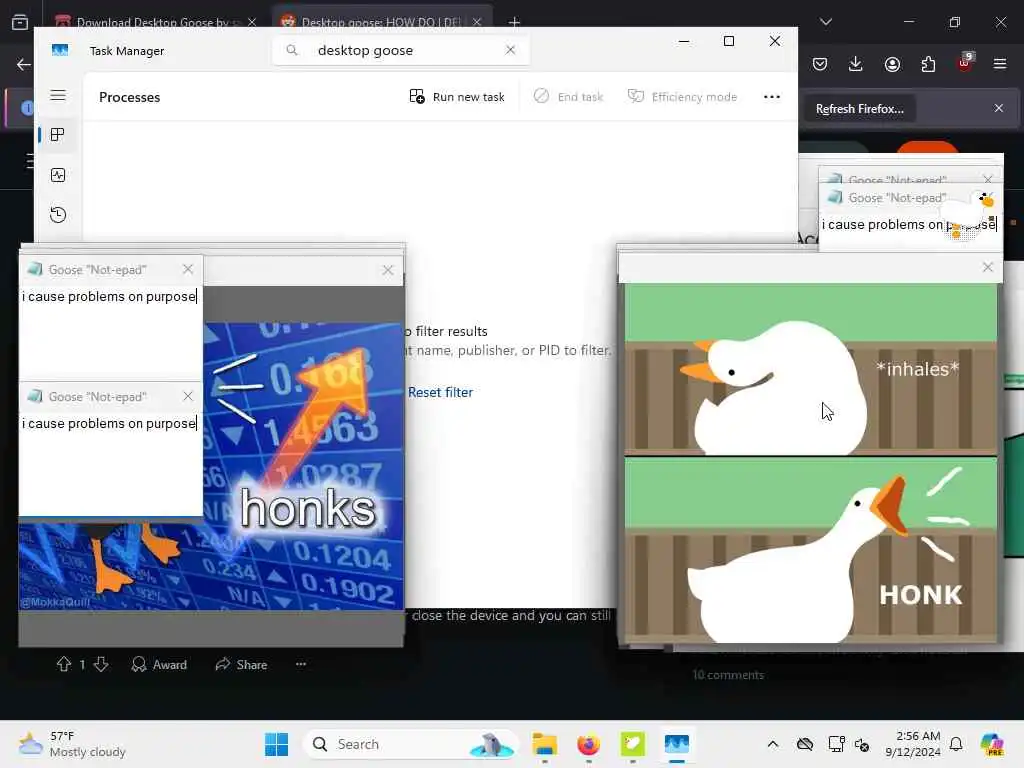This screenshot has width=1024, height=768.
Task: Open Firefox from the taskbar
Action: tap(588, 744)
